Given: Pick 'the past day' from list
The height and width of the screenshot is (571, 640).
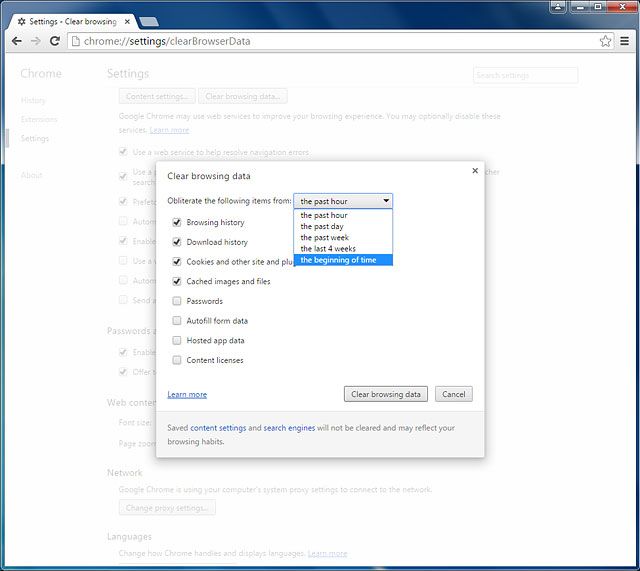Looking at the screenshot, I should click(322, 227).
